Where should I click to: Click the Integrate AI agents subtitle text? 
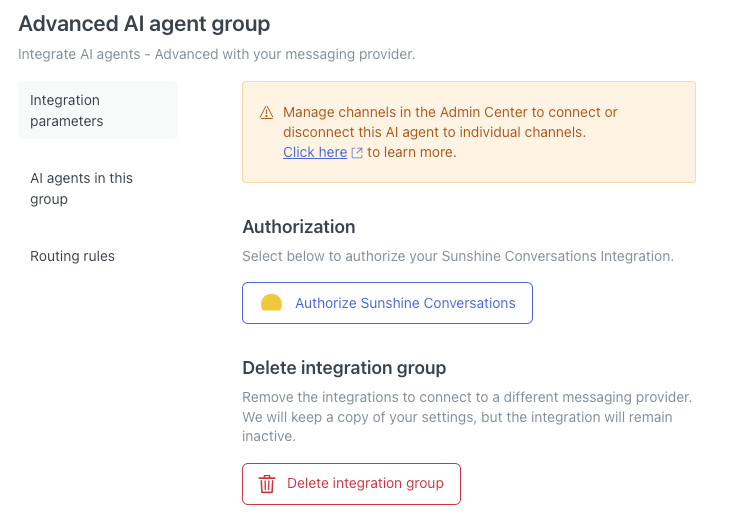(x=216, y=54)
